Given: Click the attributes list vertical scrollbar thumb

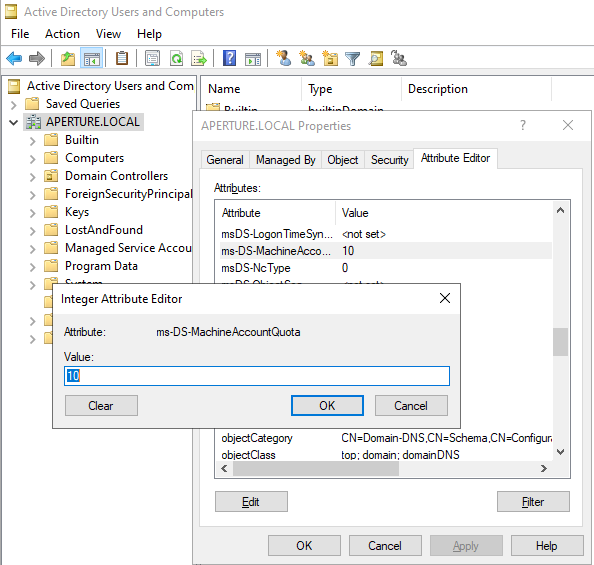Looking at the screenshot, I should 560,342.
